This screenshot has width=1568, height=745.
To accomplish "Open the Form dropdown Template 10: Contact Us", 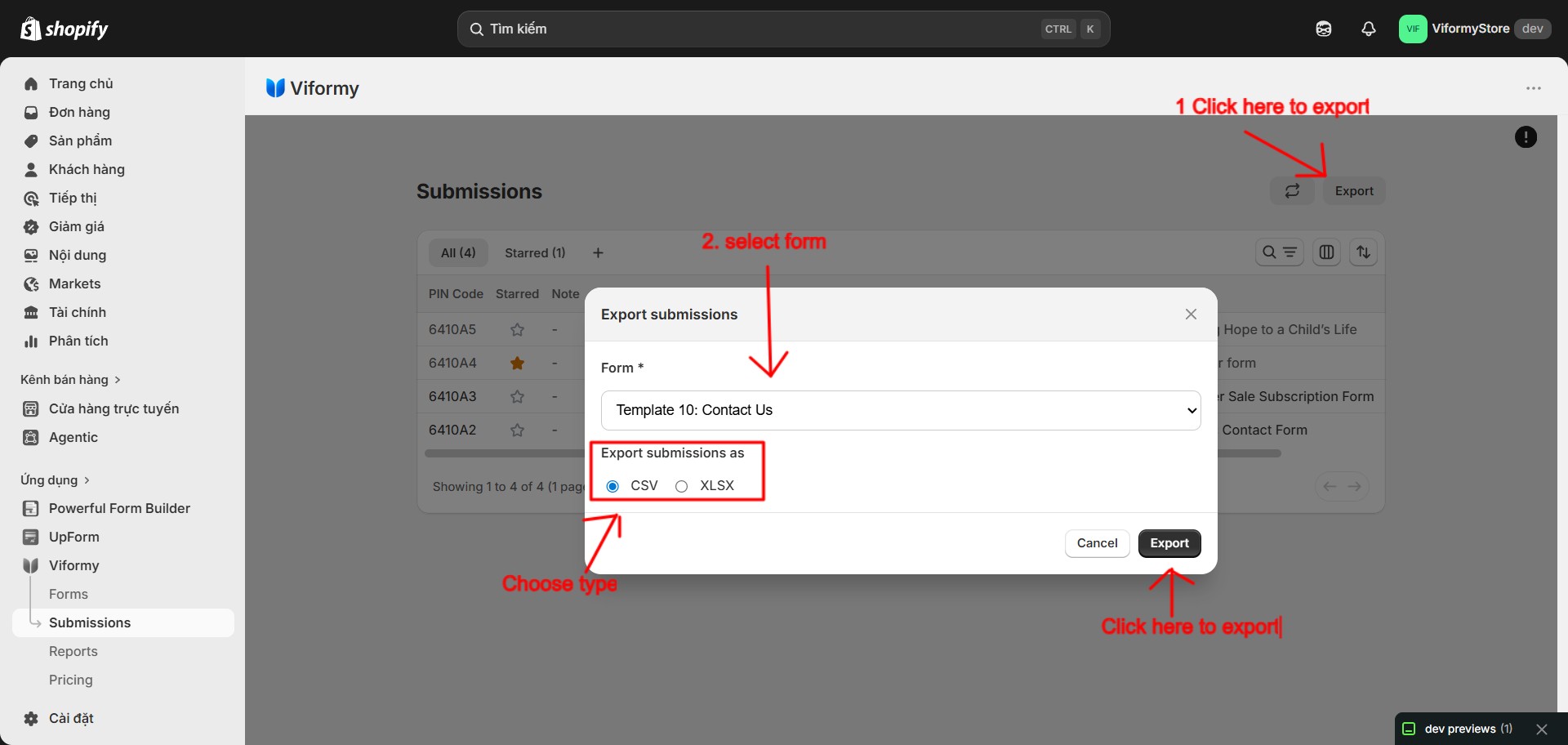I will pyautogui.click(x=901, y=410).
